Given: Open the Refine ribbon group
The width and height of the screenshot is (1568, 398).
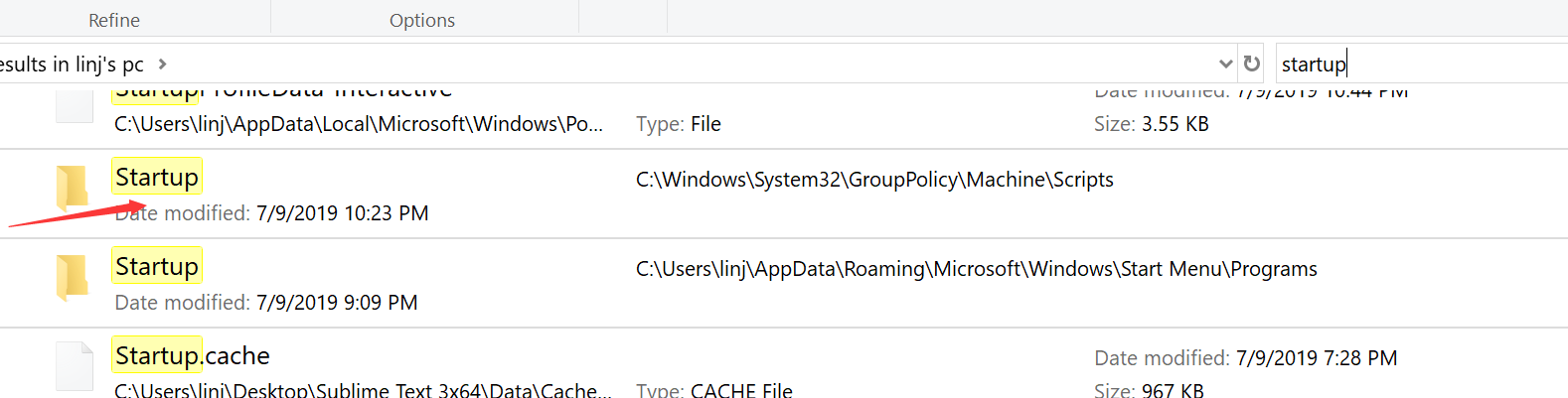Looking at the screenshot, I should tap(114, 20).
